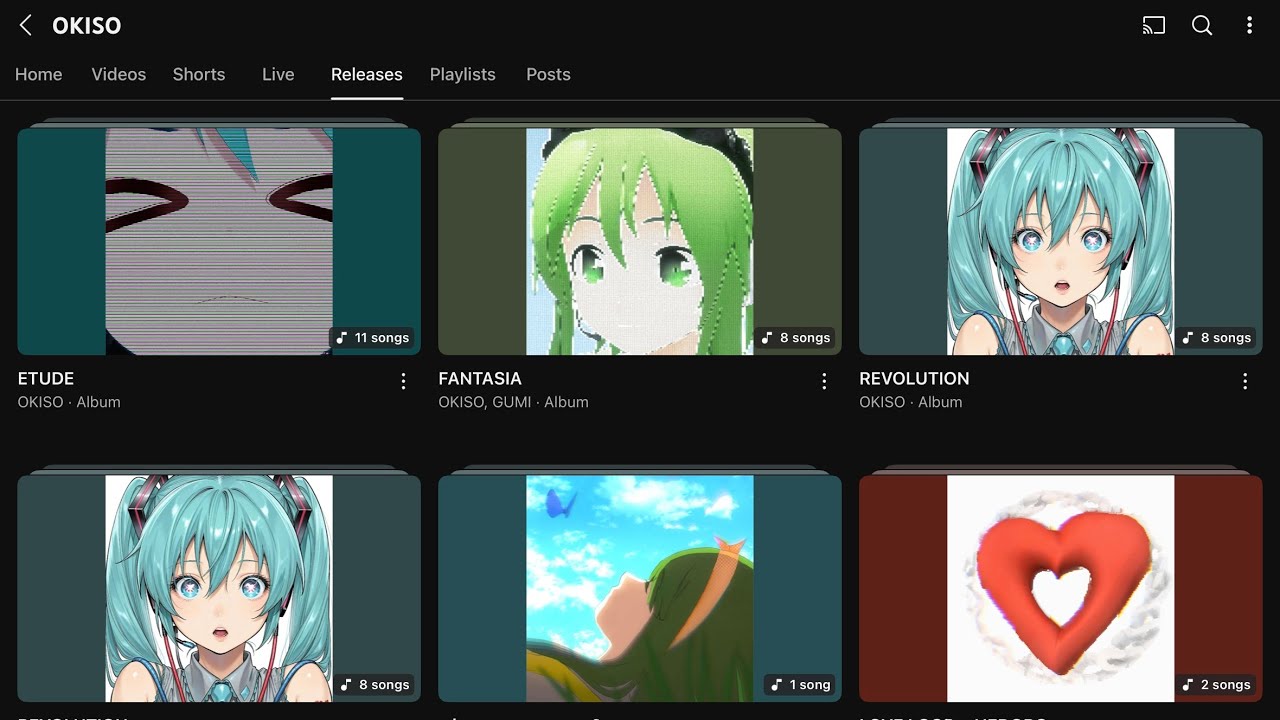Open the ETUDE album thumbnail
This screenshot has height=720, width=1280.
219,241
